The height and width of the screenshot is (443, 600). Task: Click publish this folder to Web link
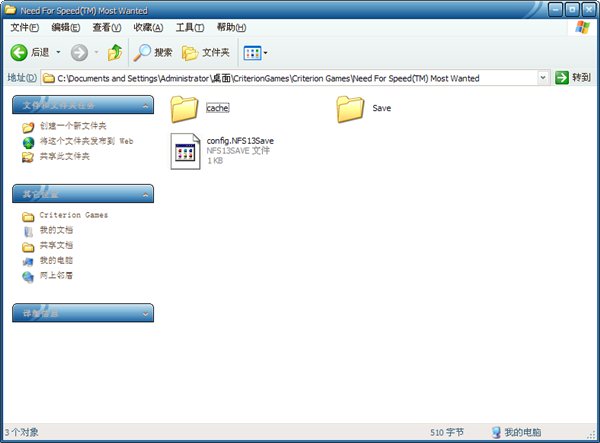(86, 141)
